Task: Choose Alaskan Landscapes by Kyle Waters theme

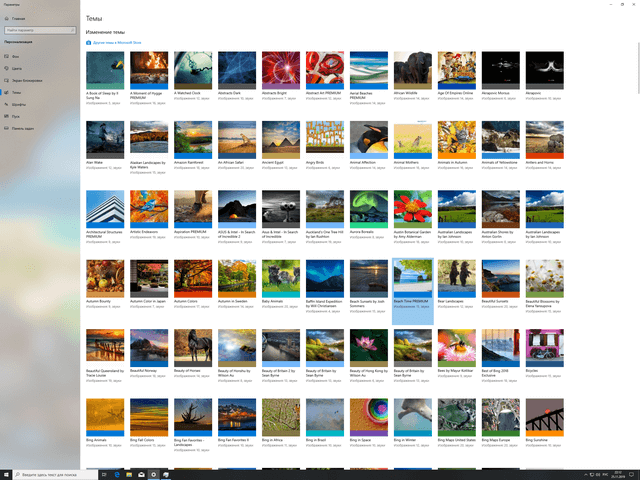Action: [x=149, y=140]
